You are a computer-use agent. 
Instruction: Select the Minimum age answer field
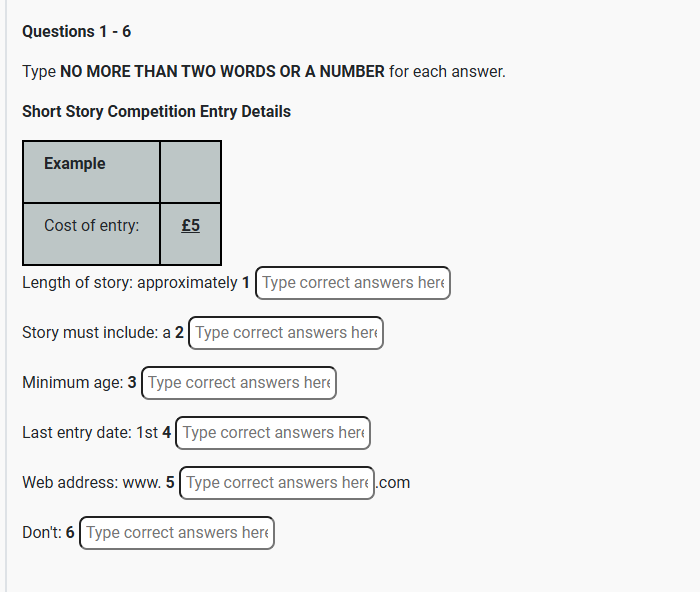239,383
